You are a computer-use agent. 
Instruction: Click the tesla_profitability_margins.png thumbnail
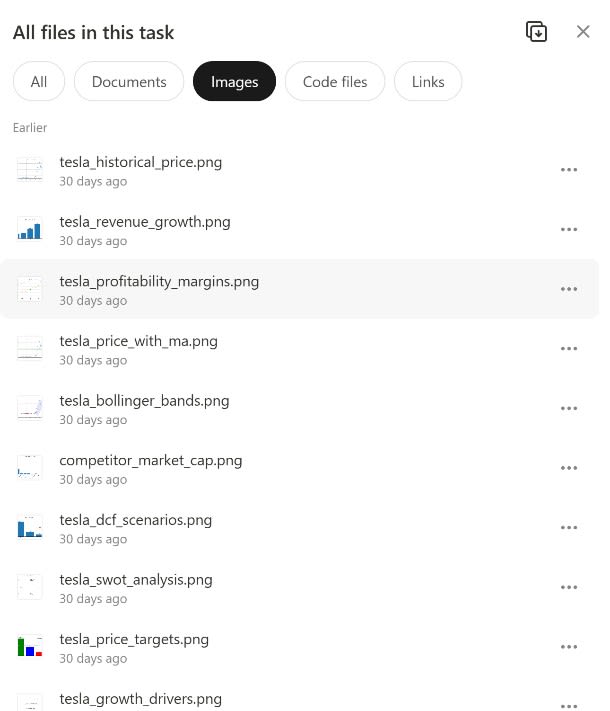[x=30, y=289]
